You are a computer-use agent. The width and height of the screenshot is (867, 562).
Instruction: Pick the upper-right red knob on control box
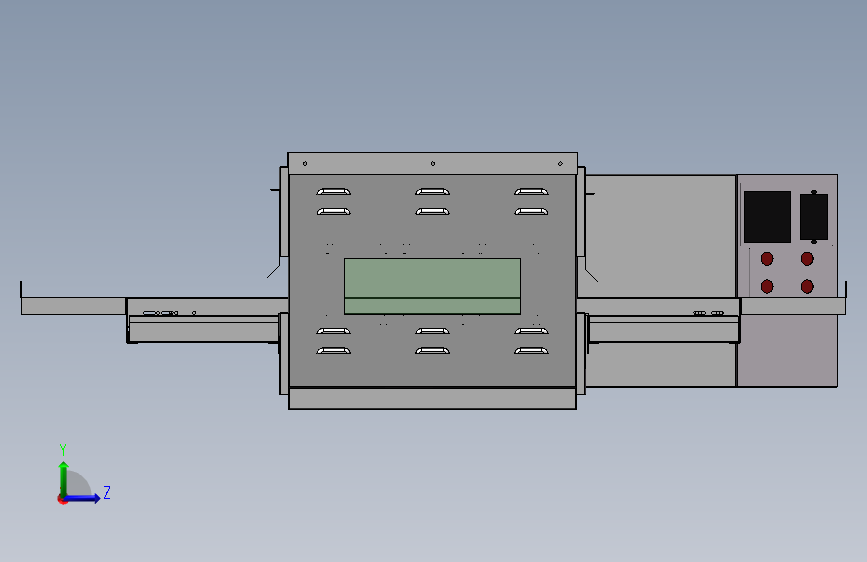[807, 258]
